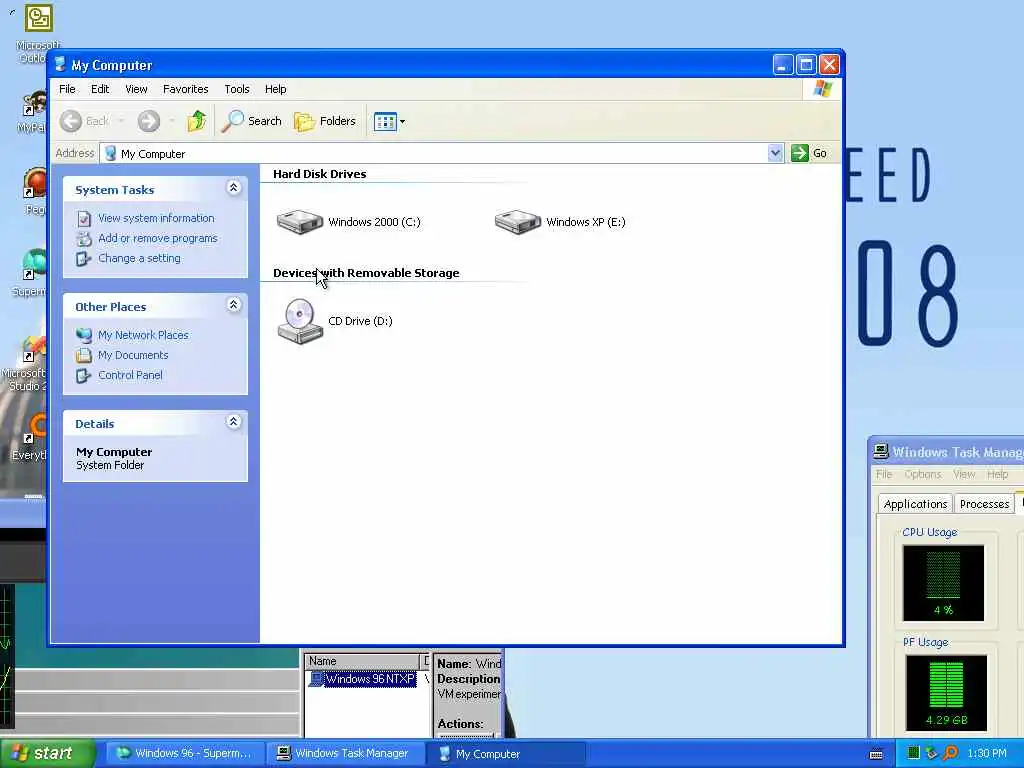Click the Up folder toolbar icon
This screenshot has height=768, width=1024.
point(197,121)
